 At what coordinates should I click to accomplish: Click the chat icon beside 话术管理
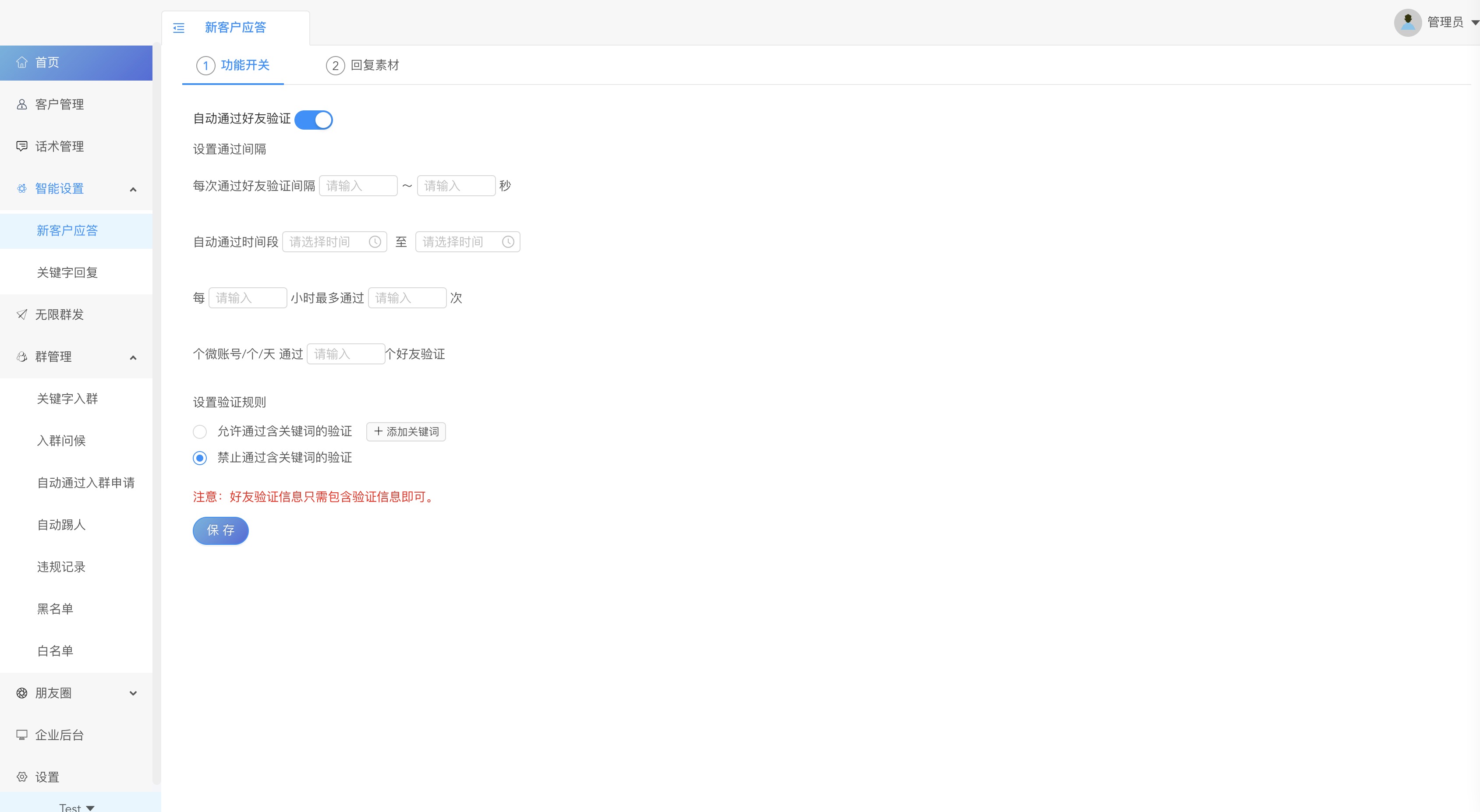tap(22, 146)
